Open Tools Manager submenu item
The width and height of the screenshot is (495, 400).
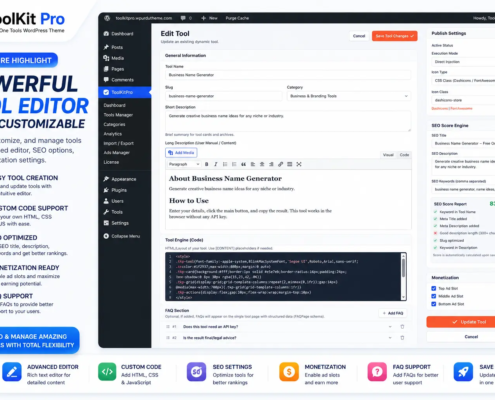pyautogui.click(x=118, y=115)
